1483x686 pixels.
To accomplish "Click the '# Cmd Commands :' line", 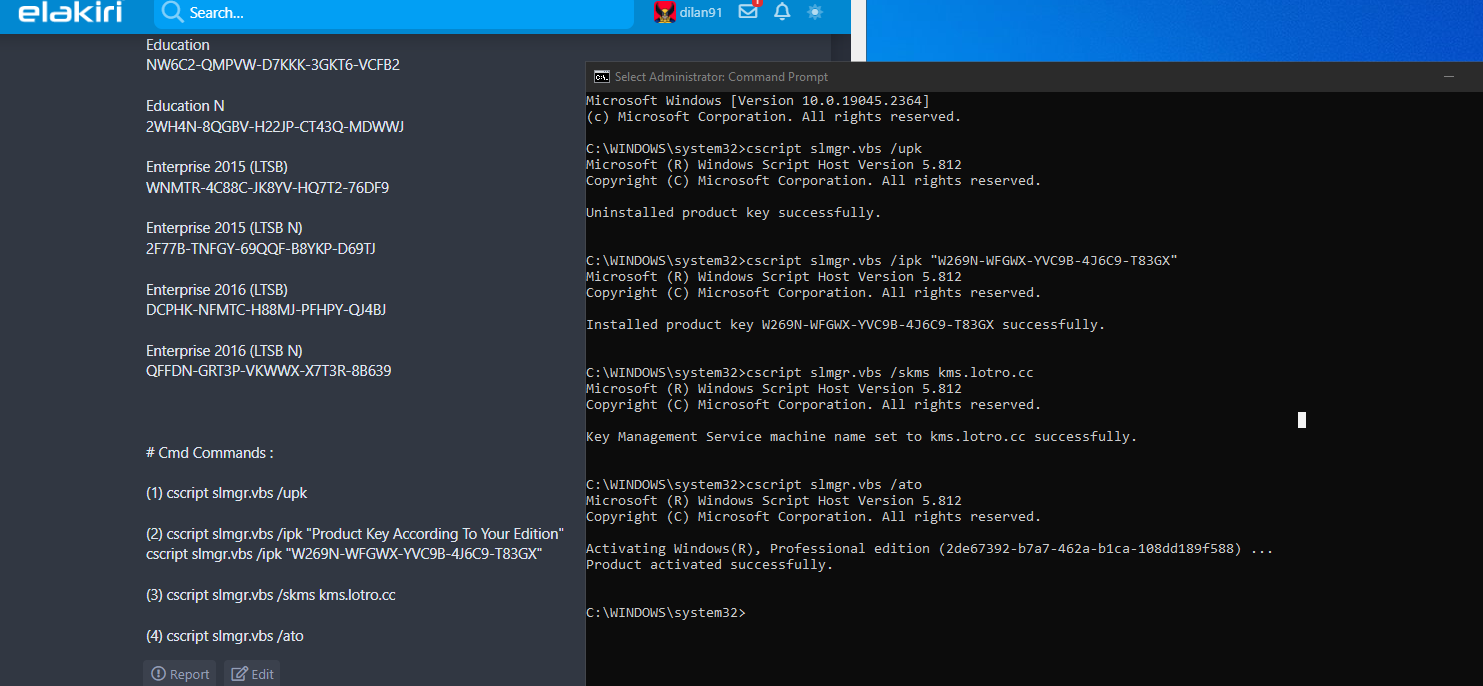I will tap(210, 453).
